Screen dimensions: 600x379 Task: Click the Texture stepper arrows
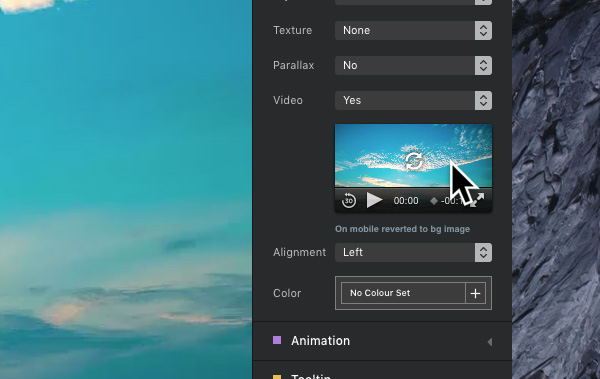click(x=483, y=30)
